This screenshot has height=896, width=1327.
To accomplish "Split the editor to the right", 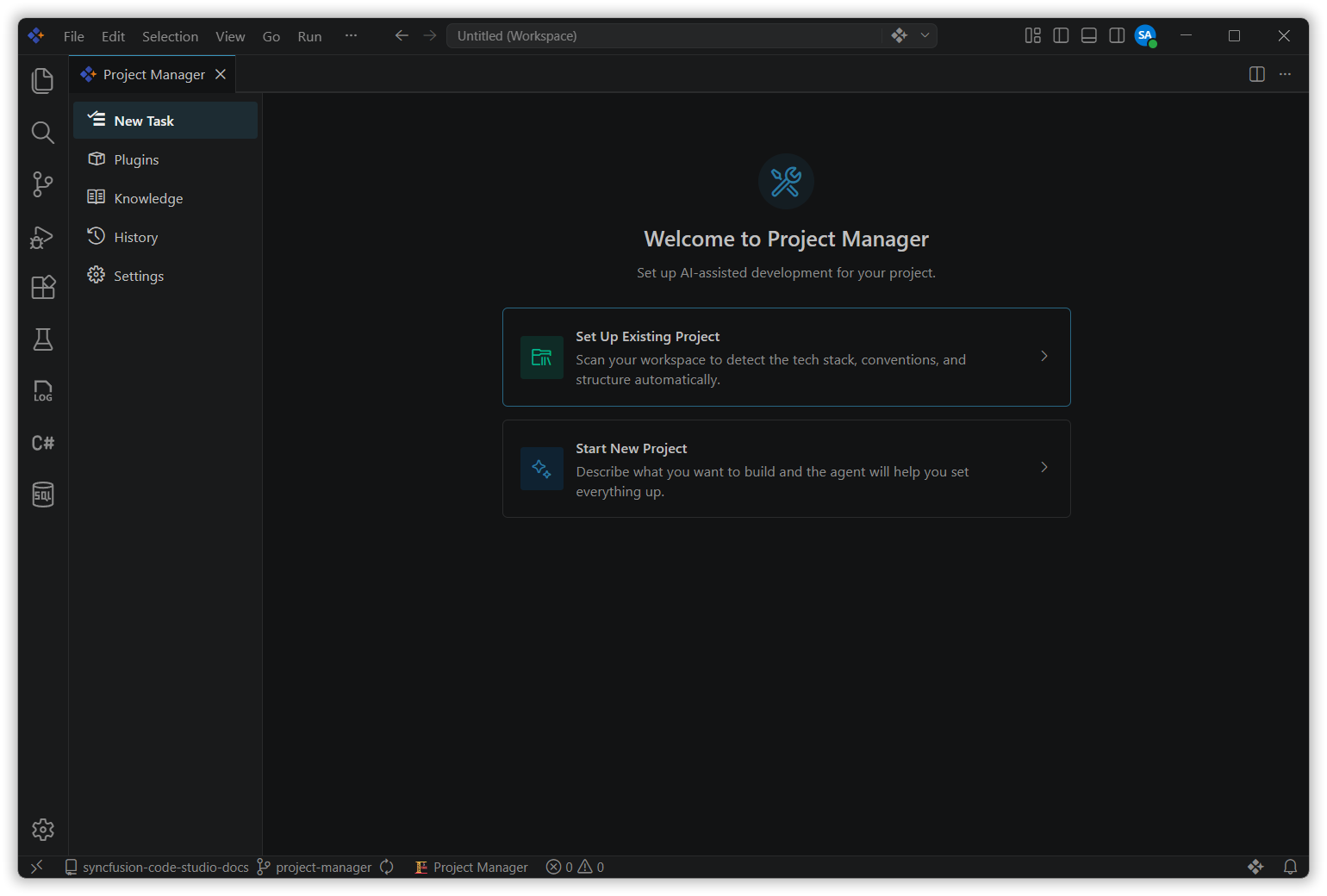I will point(1257,74).
